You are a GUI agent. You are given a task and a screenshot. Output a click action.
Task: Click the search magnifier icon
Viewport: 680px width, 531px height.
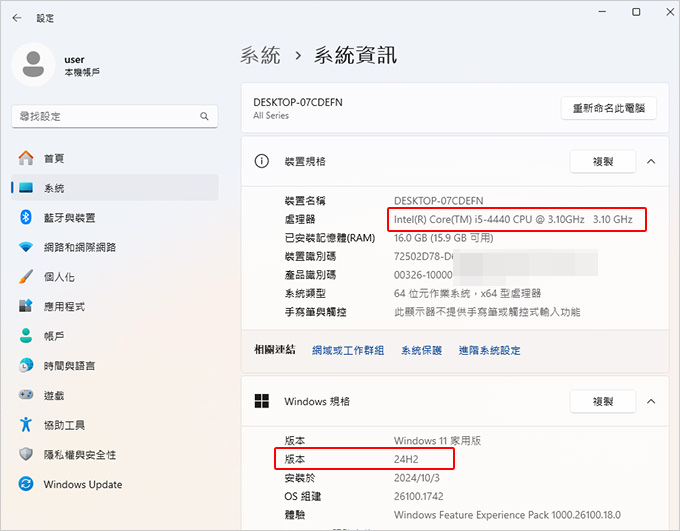click(204, 116)
